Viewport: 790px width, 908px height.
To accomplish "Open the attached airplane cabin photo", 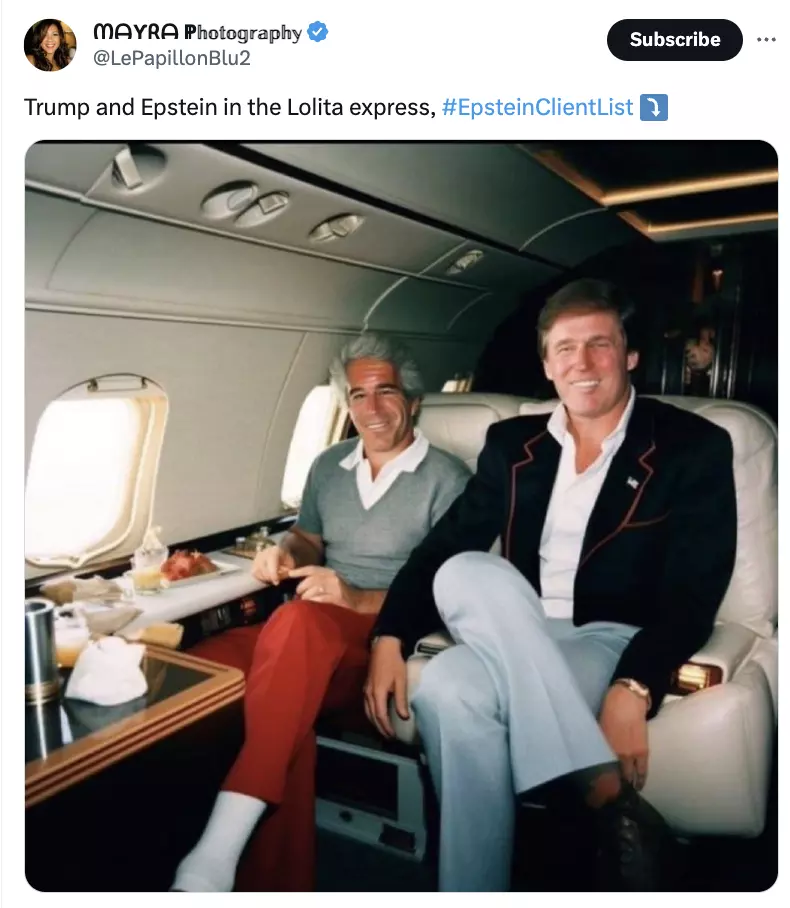I will pos(401,515).
